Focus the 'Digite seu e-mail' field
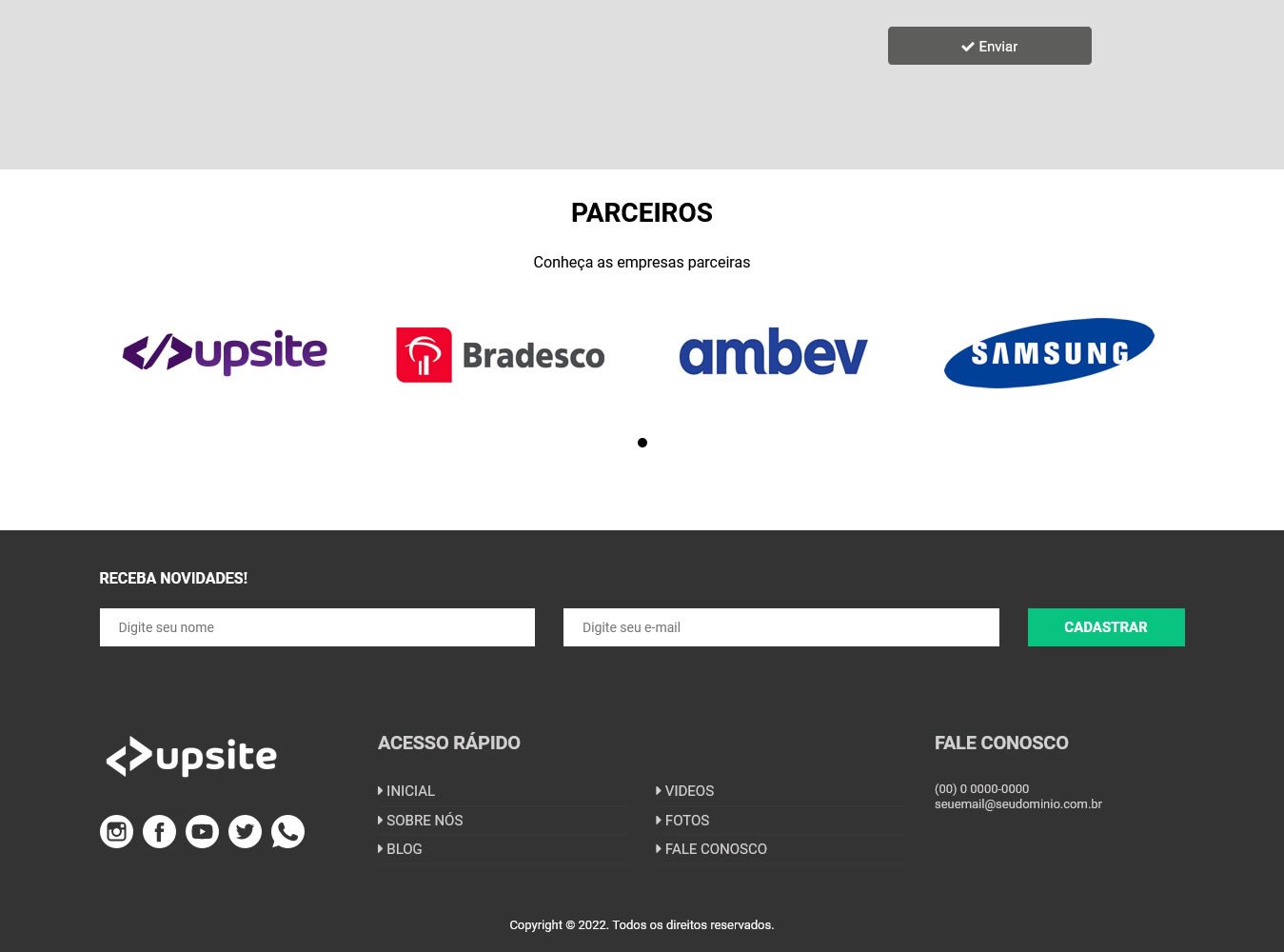 pos(780,627)
